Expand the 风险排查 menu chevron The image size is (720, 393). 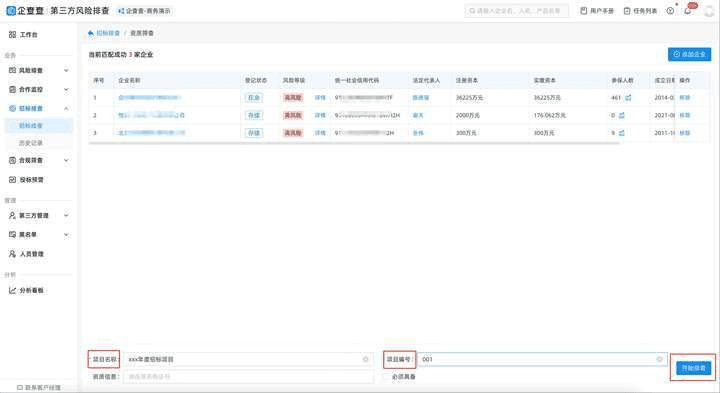pyautogui.click(x=66, y=70)
